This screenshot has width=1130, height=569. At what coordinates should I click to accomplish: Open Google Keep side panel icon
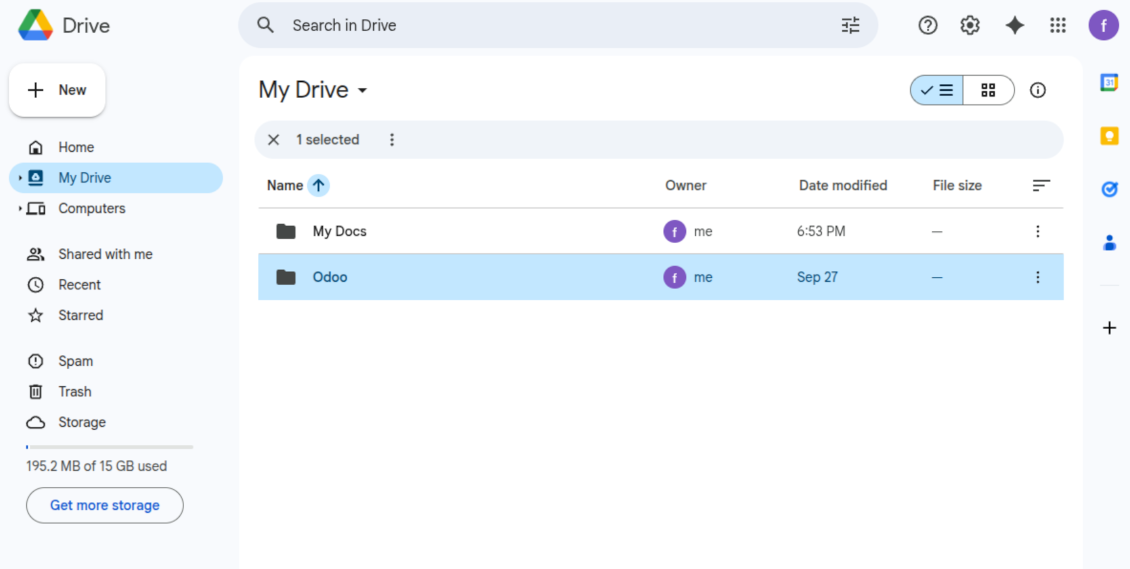[x=1109, y=137]
